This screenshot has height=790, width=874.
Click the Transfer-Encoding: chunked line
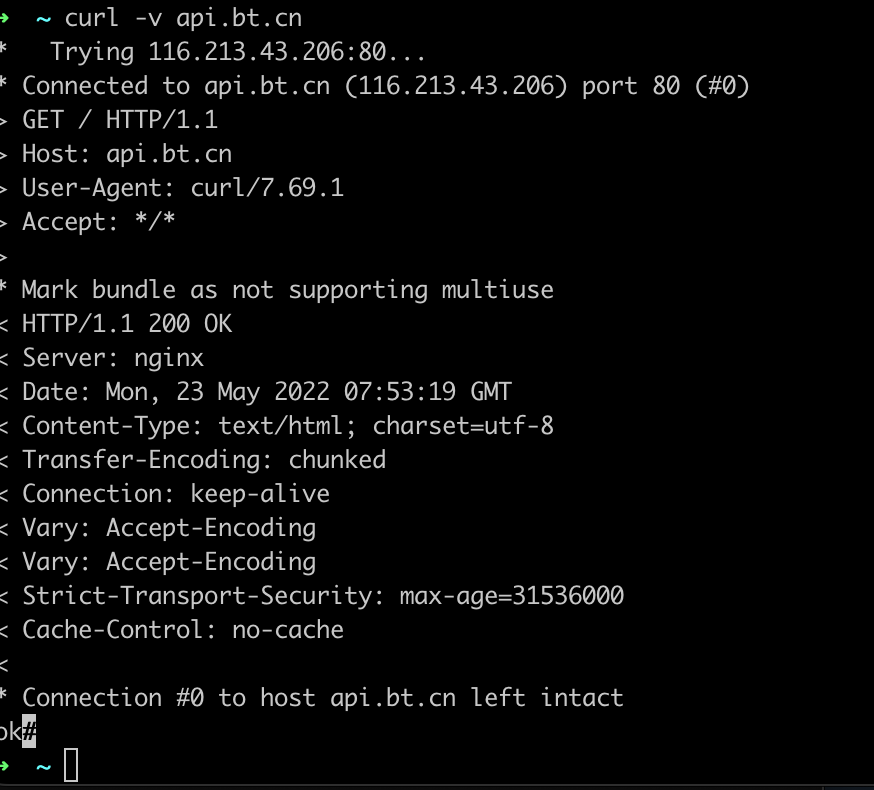tap(204, 460)
